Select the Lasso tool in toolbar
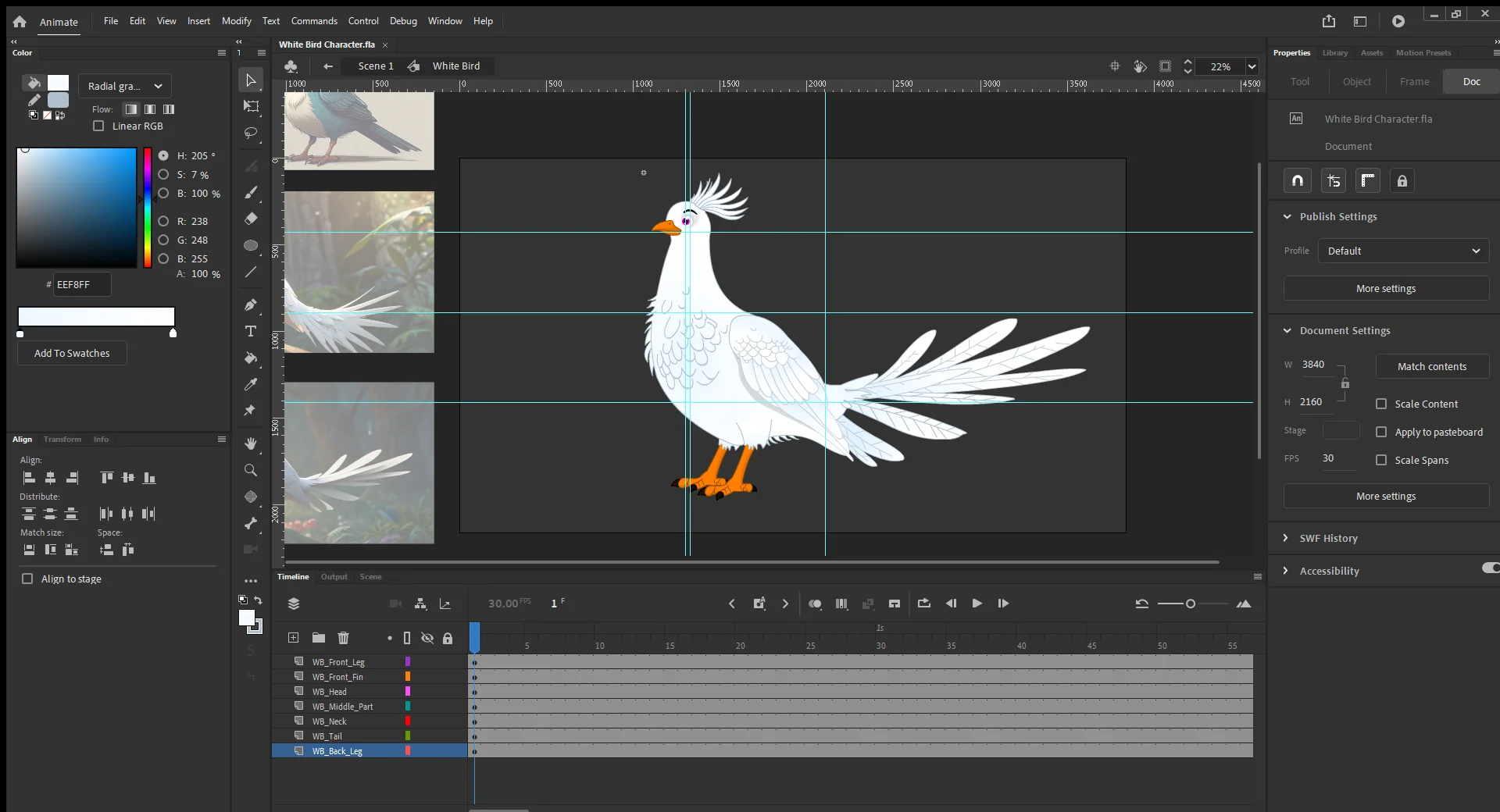The height and width of the screenshot is (812, 1500). click(x=251, y=133)
